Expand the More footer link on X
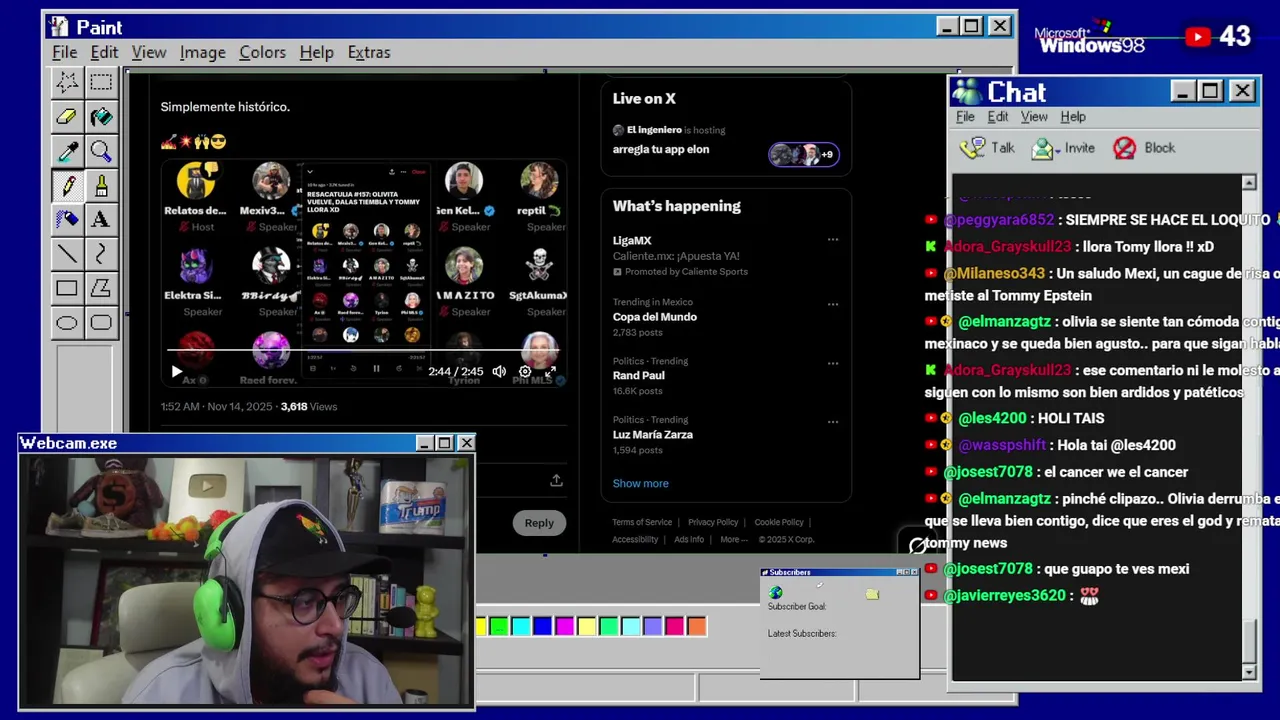This screenshot has height=720, width=1280. point(734,539)
